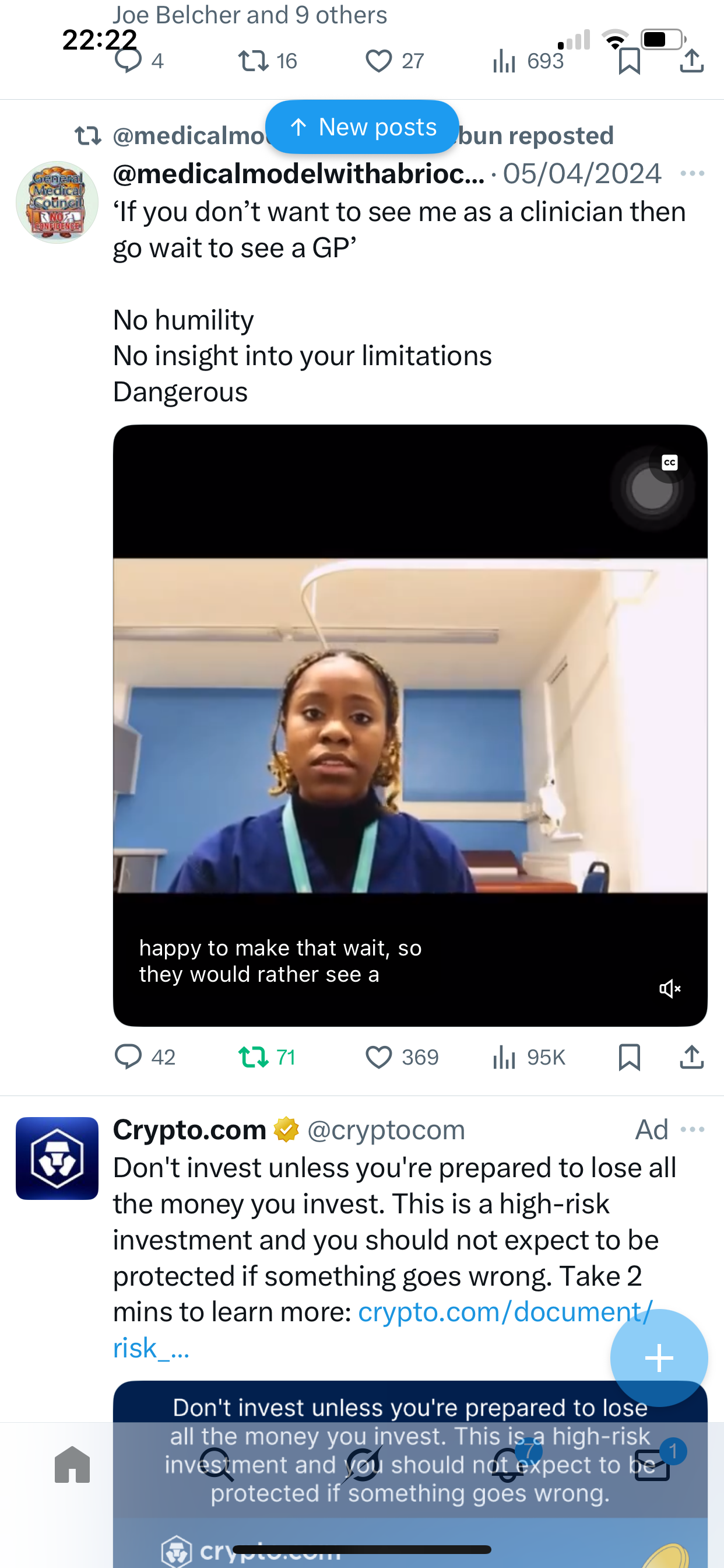The image size is (724, 1568).
Task: Repost the top post with 16 reposts
Action: 267,61
